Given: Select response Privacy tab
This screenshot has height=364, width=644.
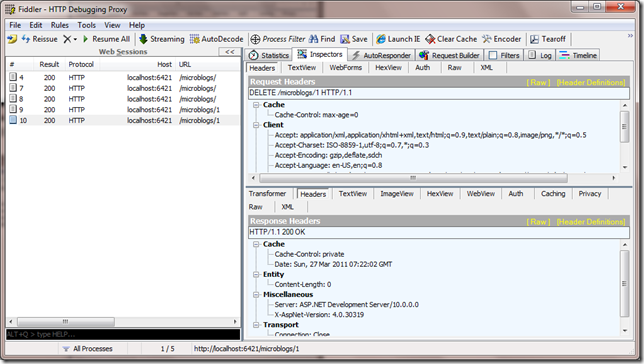Looking at the screenshot, I should pos(590,194).
